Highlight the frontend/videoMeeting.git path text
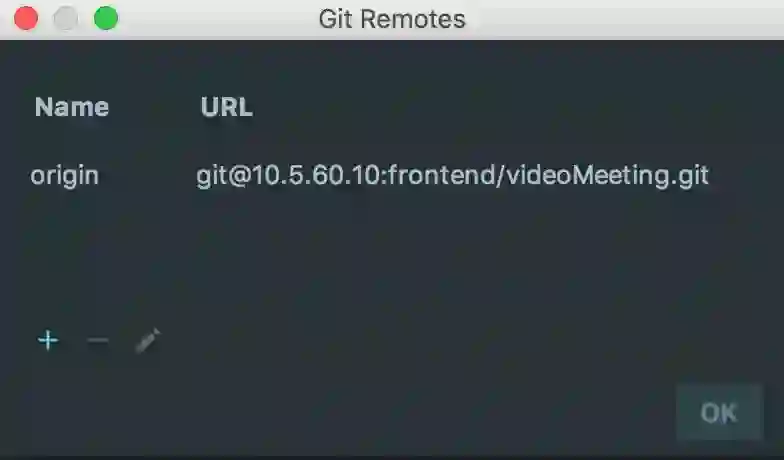Screen dimensions: 784x460 point(548,176)
